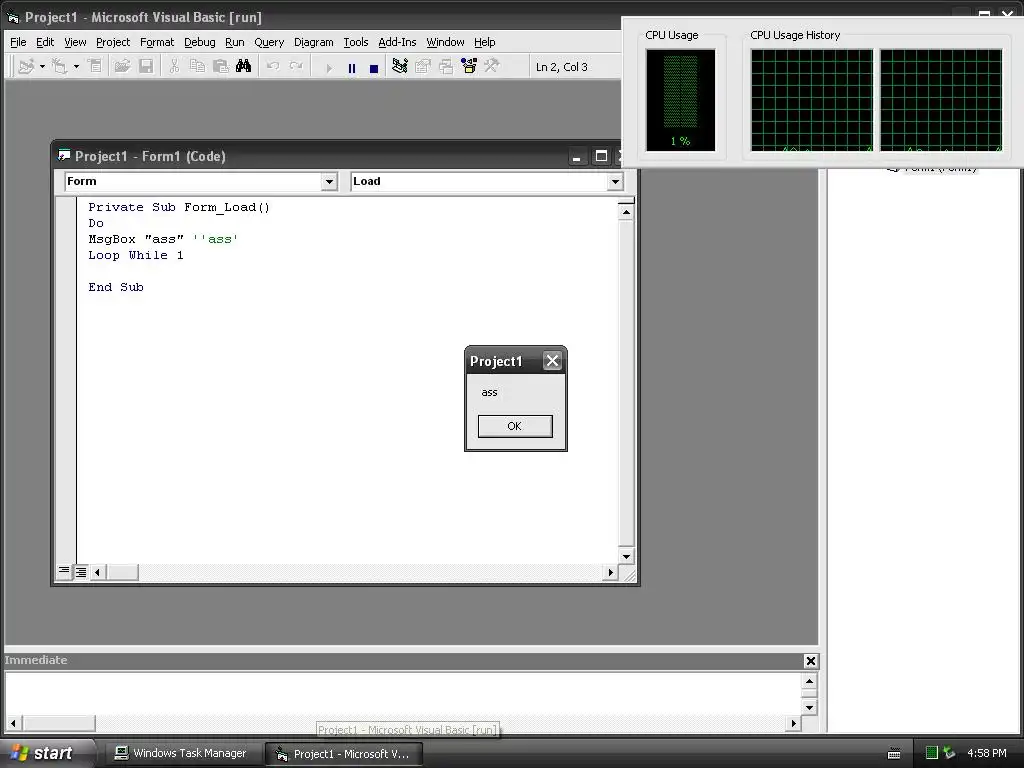1024x768 pixels.
Task: Click the Paste clipboard icon
Action: 221,67
